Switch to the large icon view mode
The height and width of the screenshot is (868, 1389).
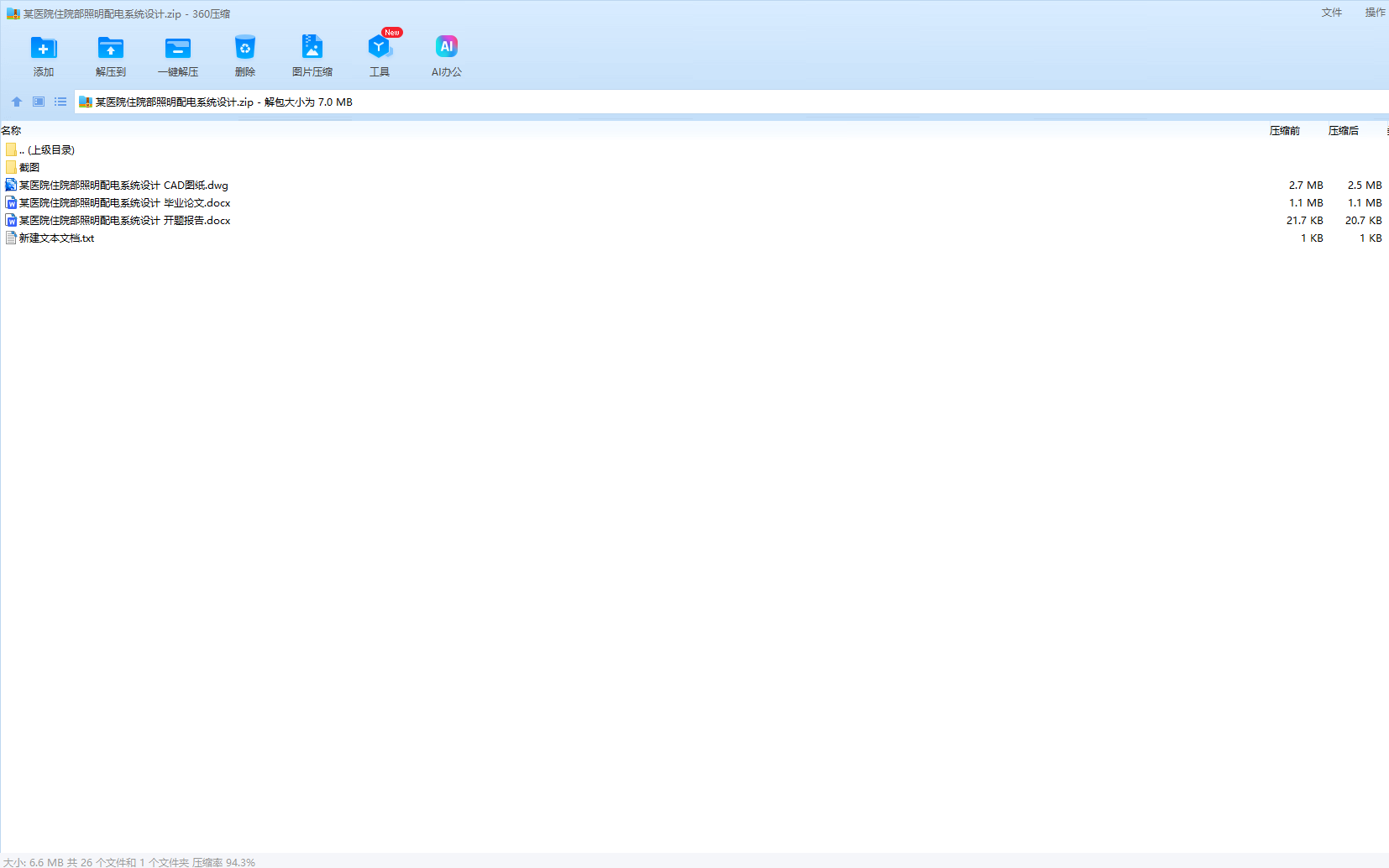point(39,102)
